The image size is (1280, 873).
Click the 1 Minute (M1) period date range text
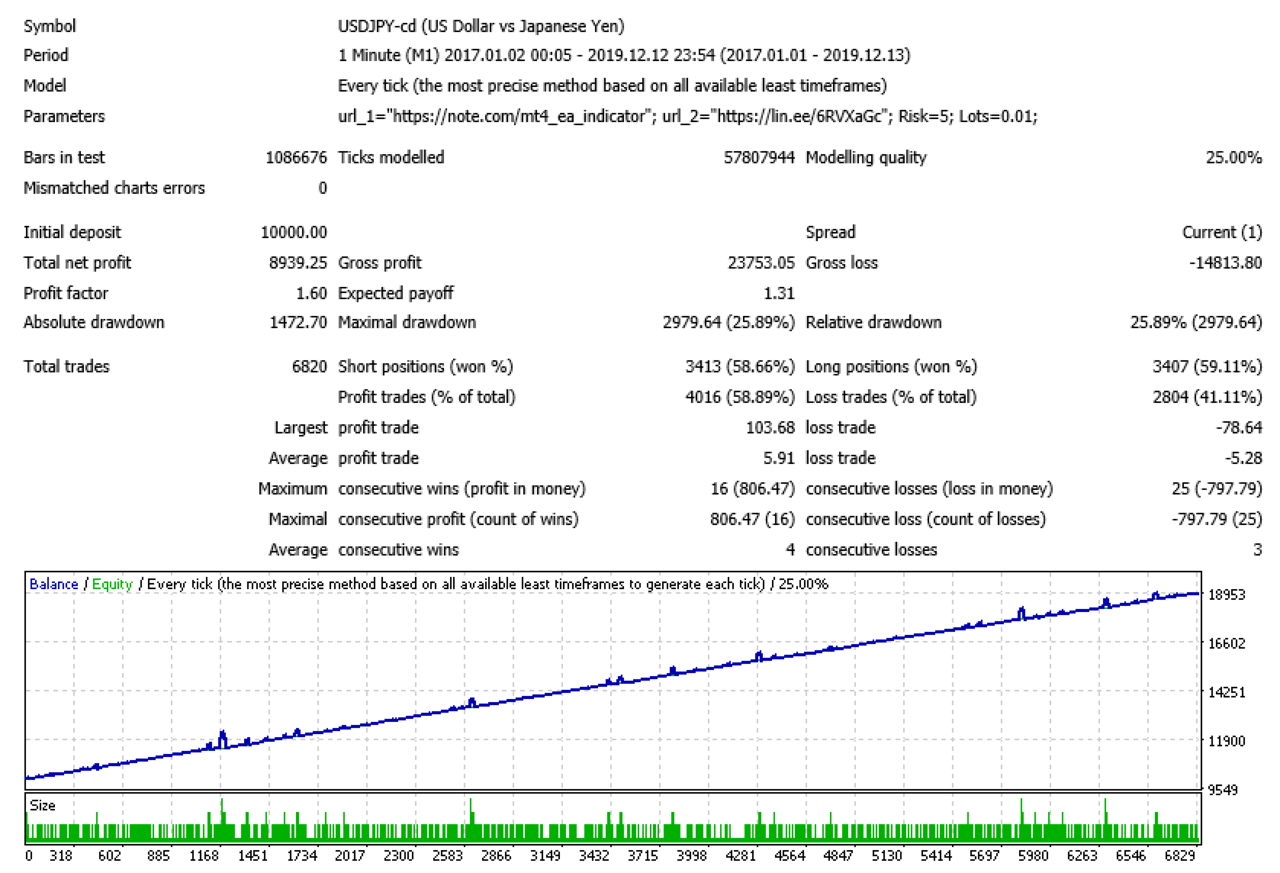(625, 56)
